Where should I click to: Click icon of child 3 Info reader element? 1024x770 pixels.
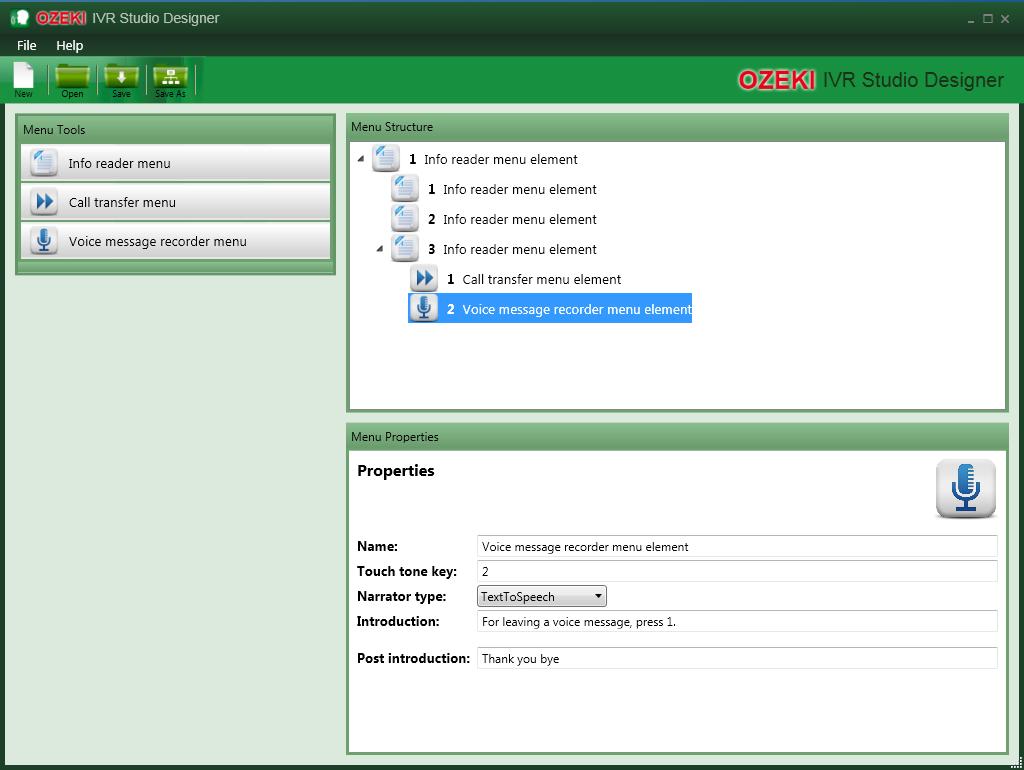(405, 249)
